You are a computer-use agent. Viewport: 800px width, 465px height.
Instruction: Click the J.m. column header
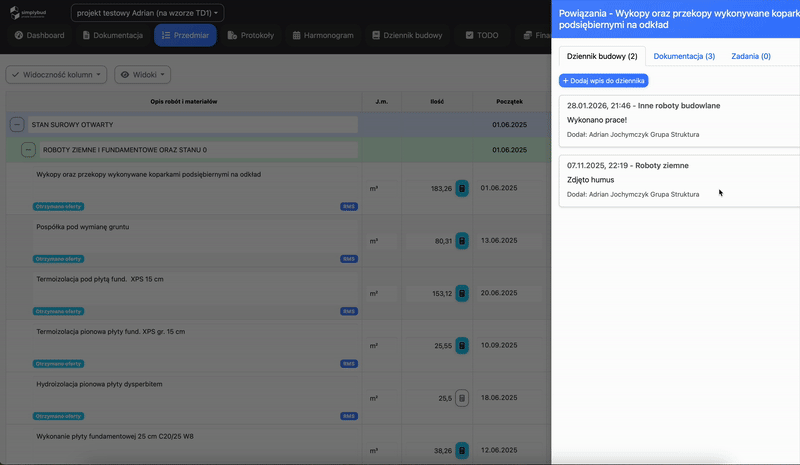[x=382, y=102]
